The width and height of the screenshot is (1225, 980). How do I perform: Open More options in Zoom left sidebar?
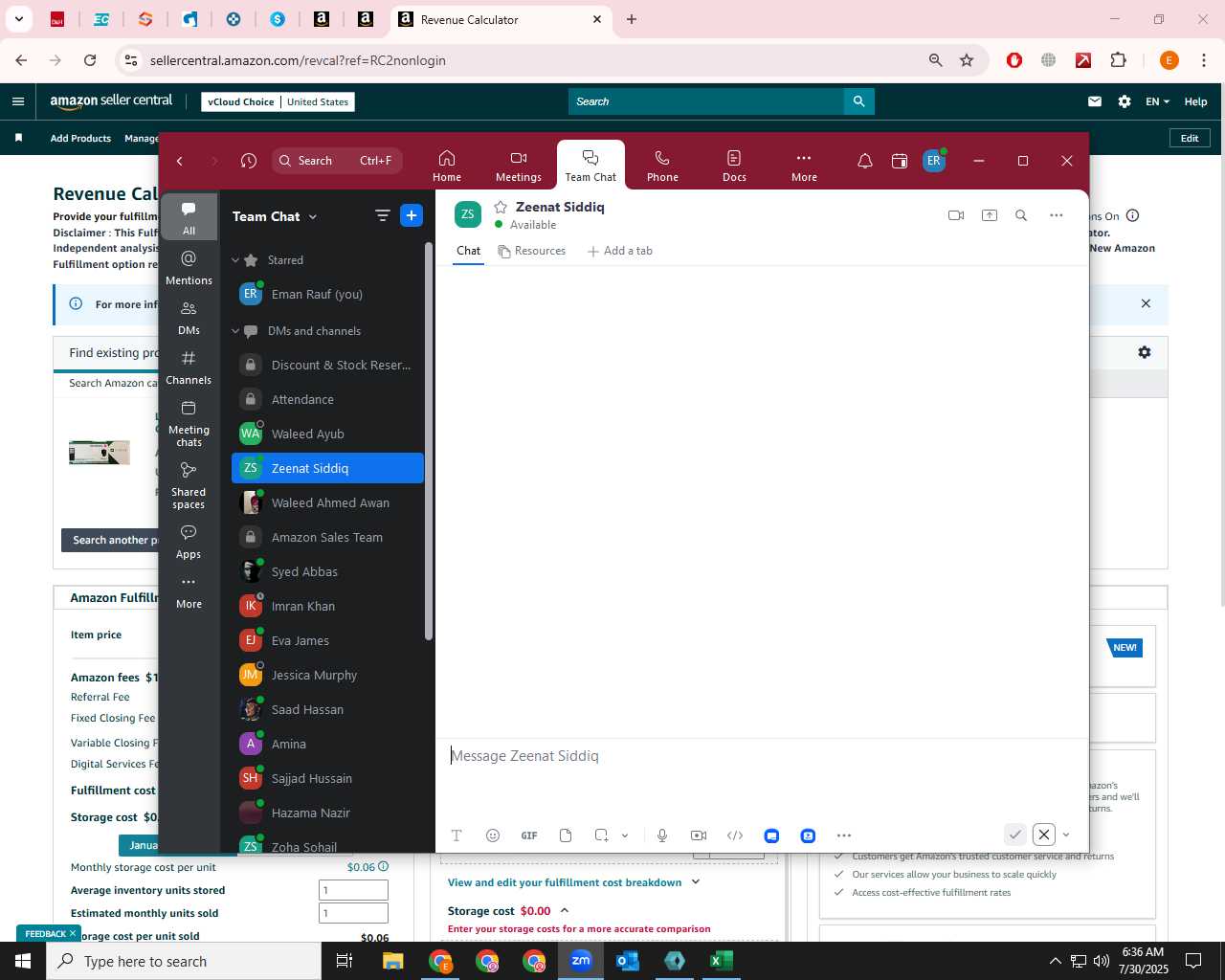tap(189, 590)
